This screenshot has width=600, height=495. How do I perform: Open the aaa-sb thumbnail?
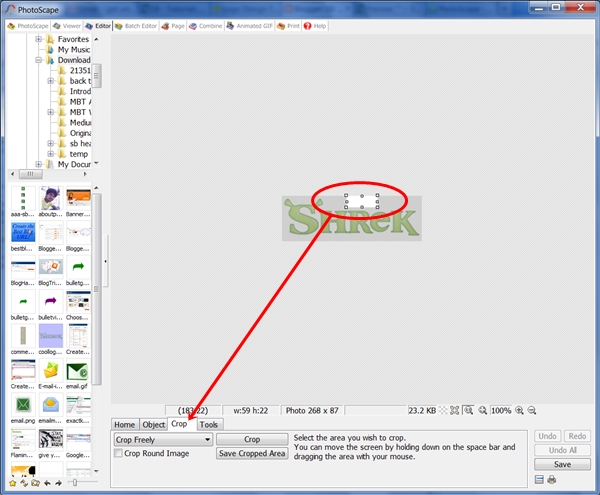click(23, 198)
